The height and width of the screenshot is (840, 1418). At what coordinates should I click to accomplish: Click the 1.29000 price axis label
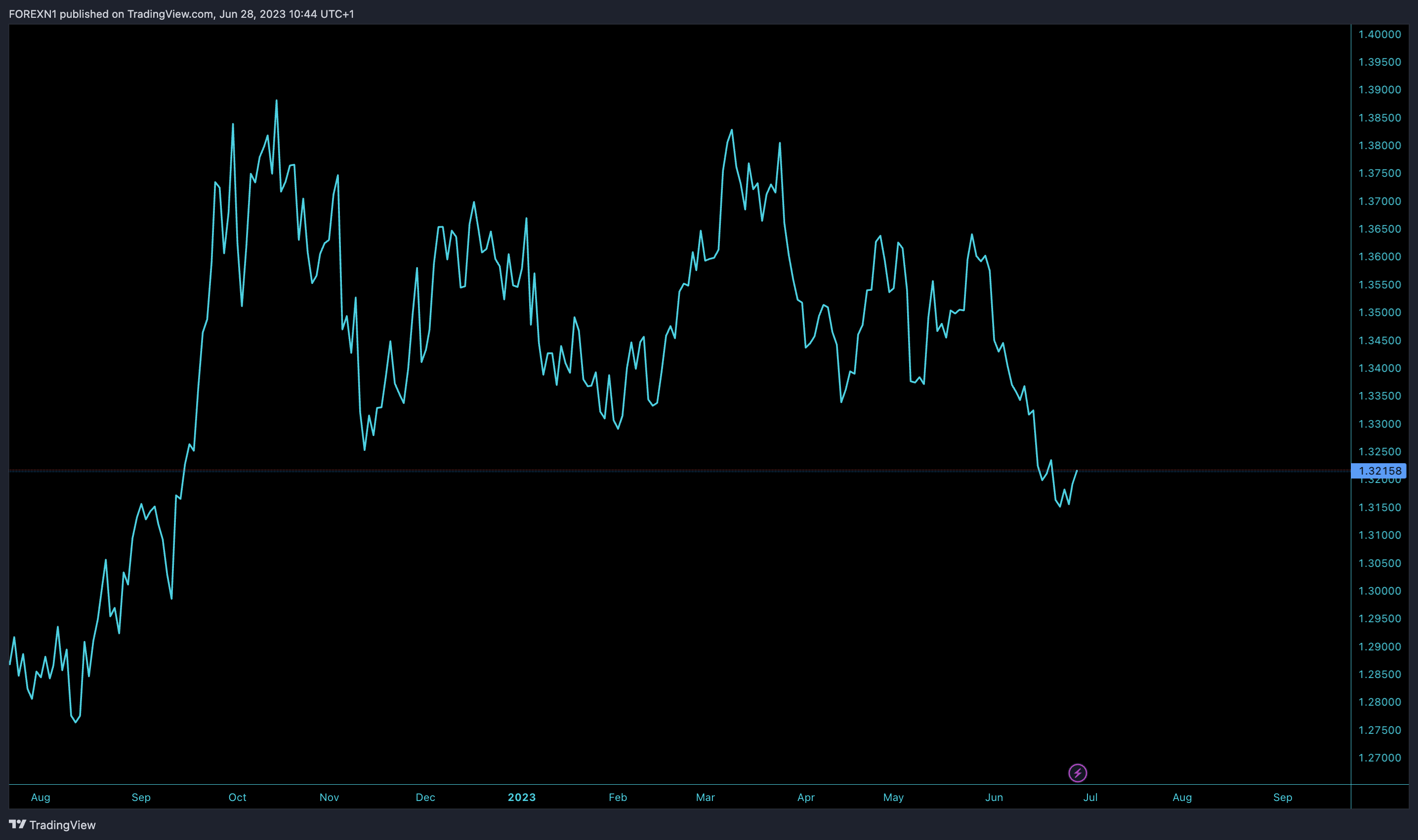pos(1379,646)
